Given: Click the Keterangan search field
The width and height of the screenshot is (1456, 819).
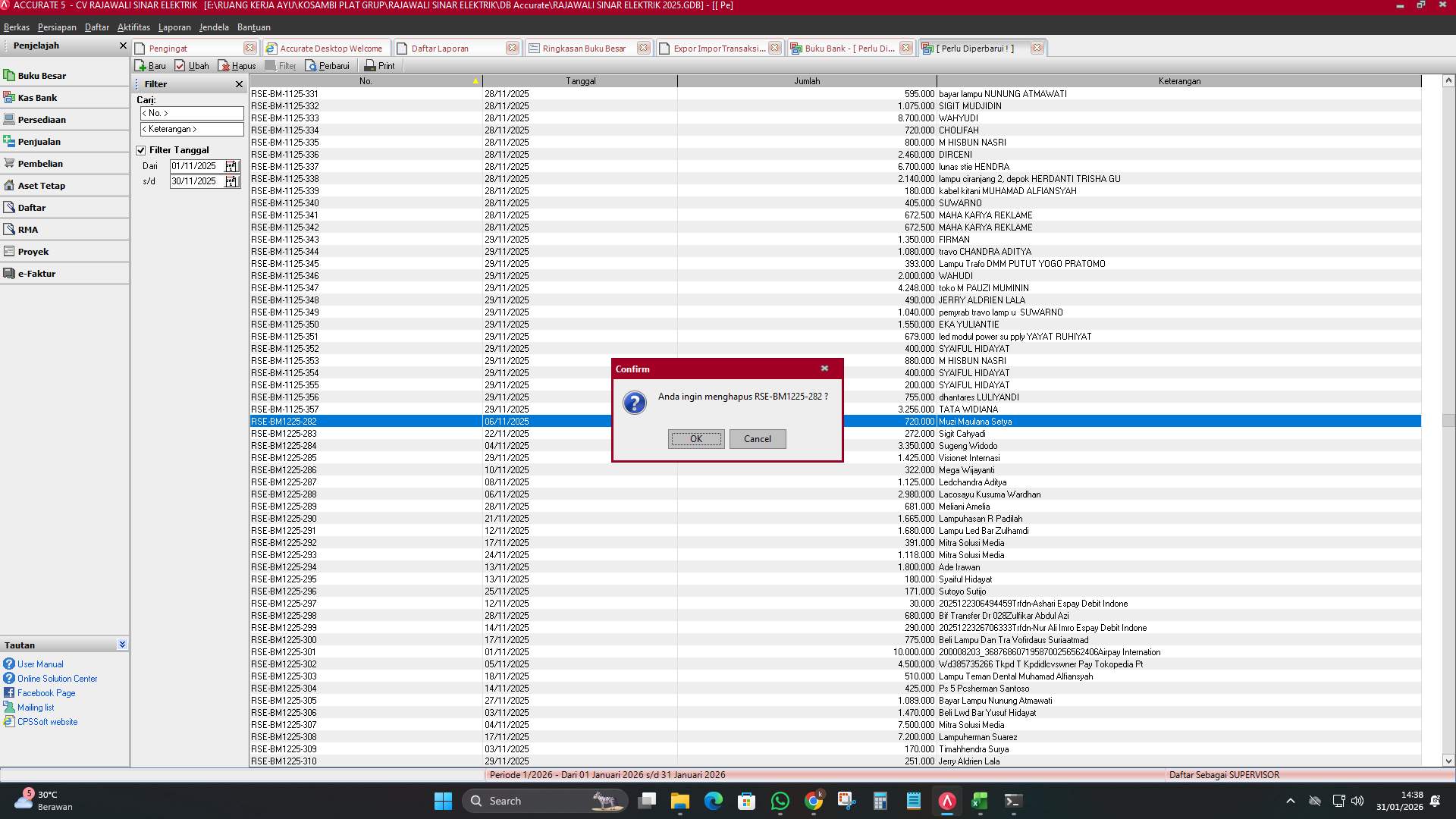Looking at the screenshot, I should click(192, 130).
